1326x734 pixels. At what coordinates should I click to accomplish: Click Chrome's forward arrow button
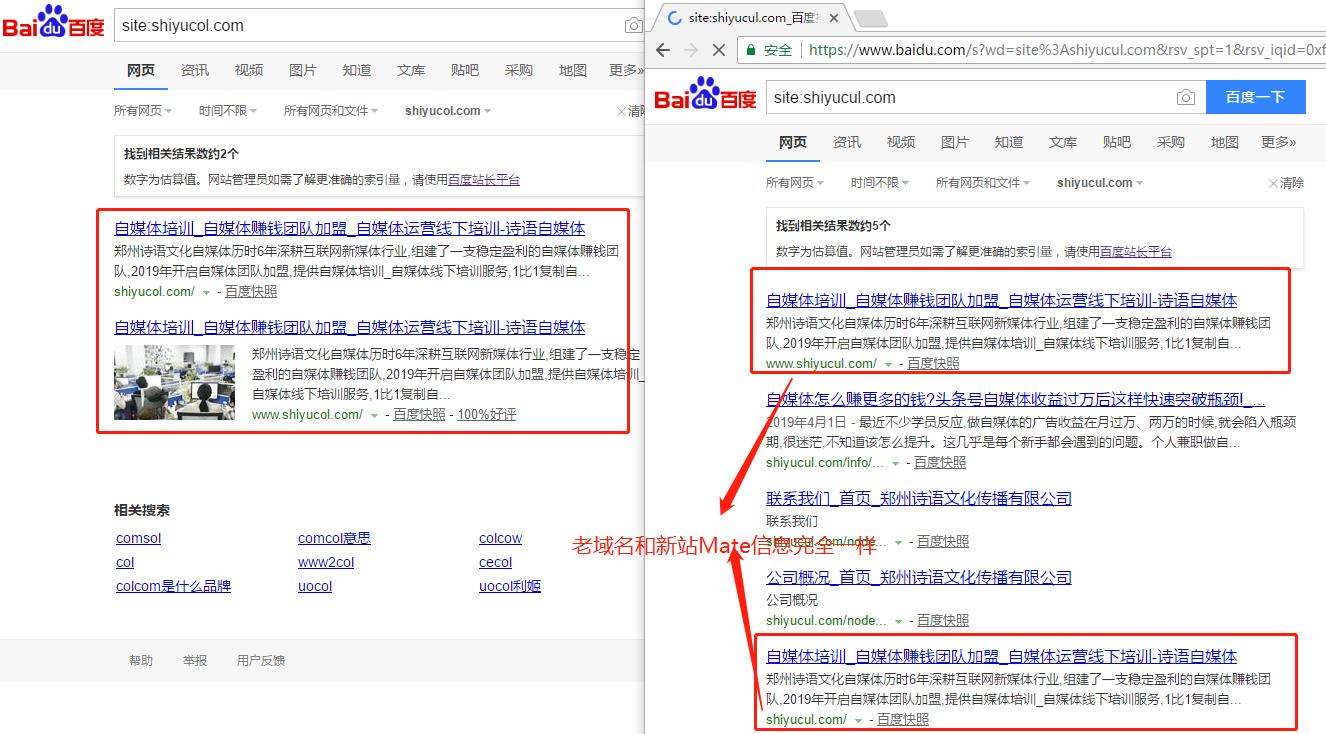click(x=690, y=49)
